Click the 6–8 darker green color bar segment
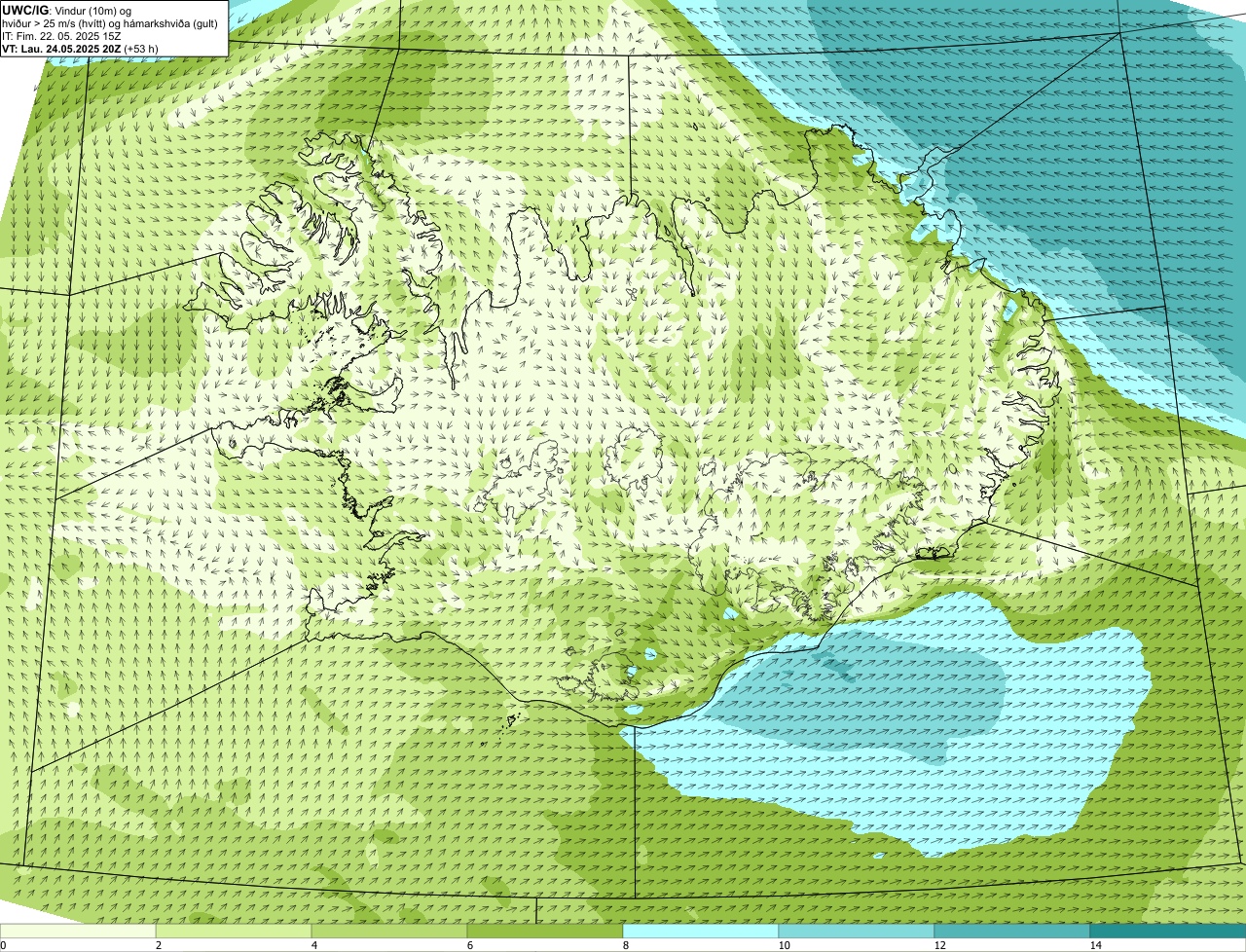This screenshot has width=1246, height=952. pyautogui.click(x=545, y=931)
